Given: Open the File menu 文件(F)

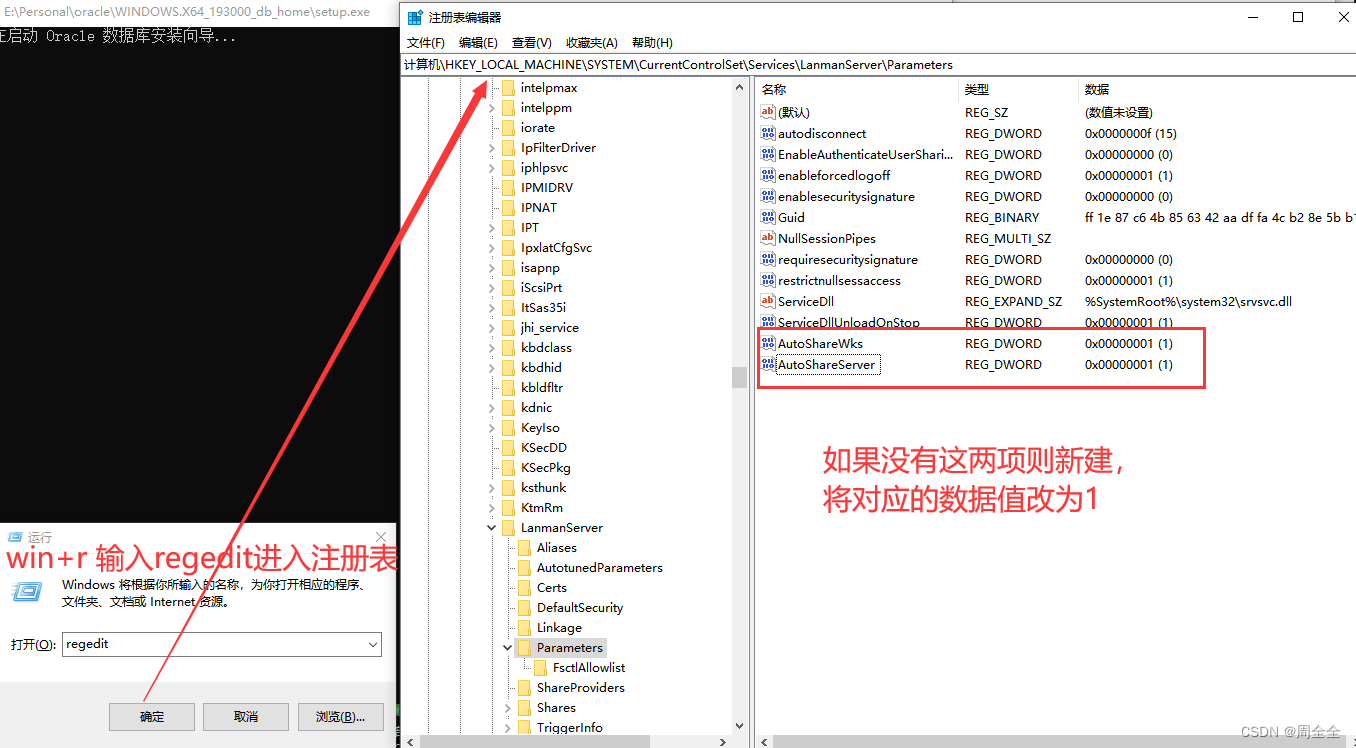Looking at the screenshot, I should click(426, 42).
